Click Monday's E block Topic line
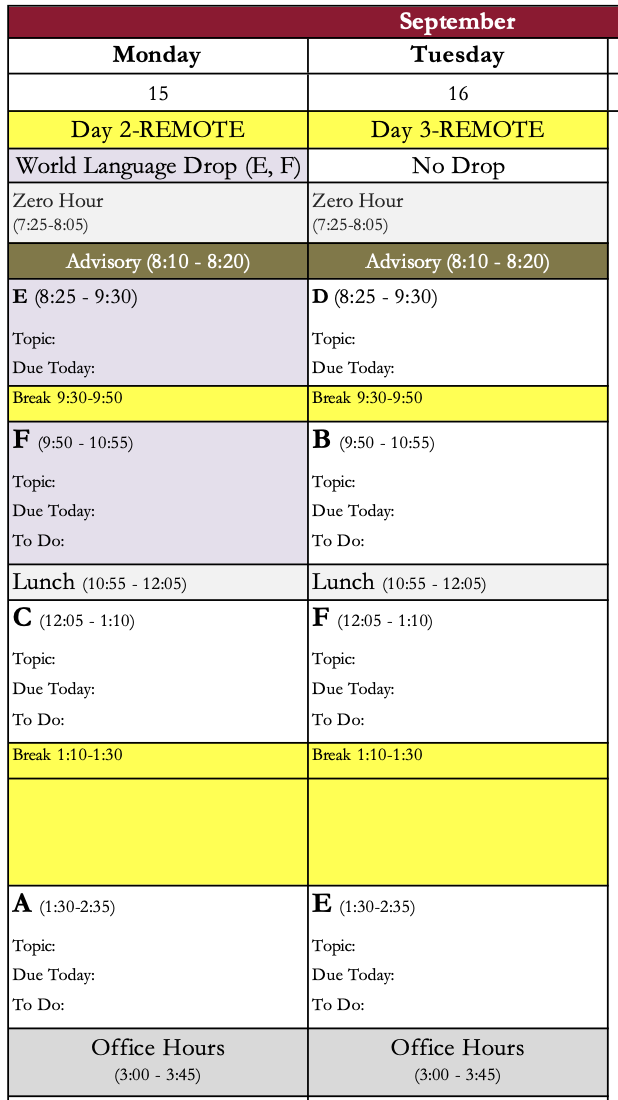 click(x=35, y=339)
